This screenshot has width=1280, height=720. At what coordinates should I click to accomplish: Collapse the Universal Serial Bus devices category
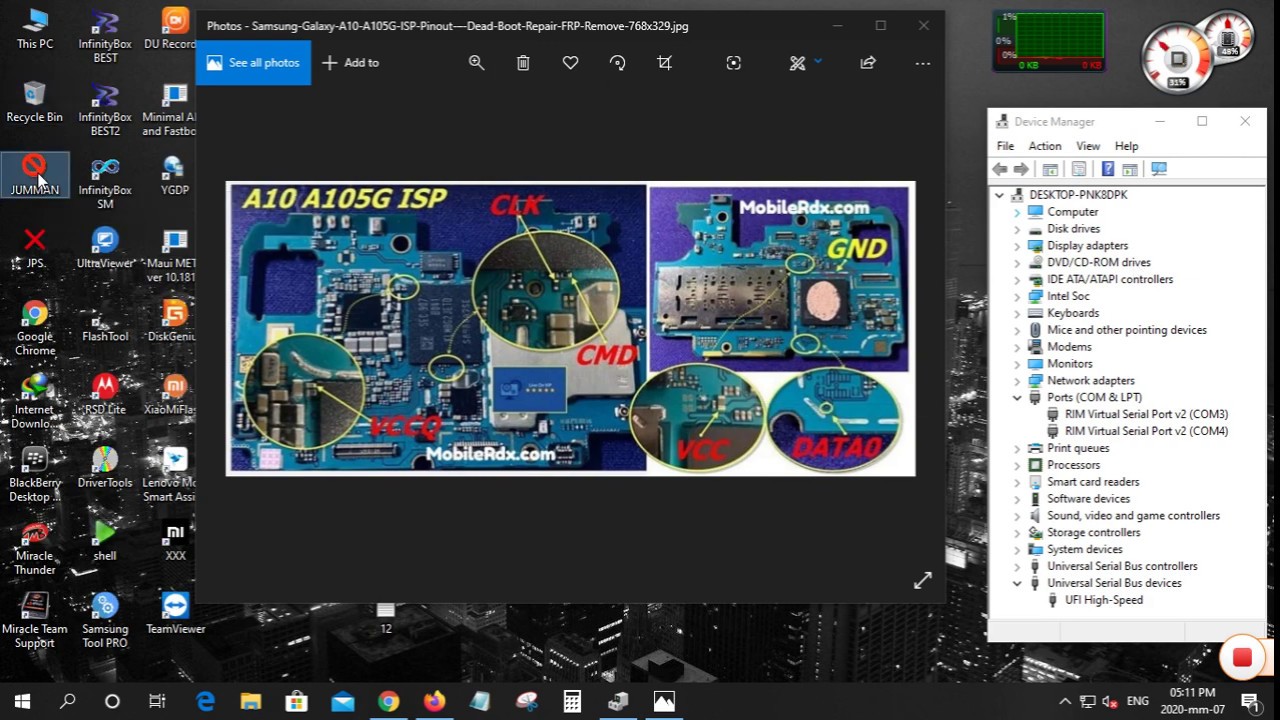pos(1017,583)
